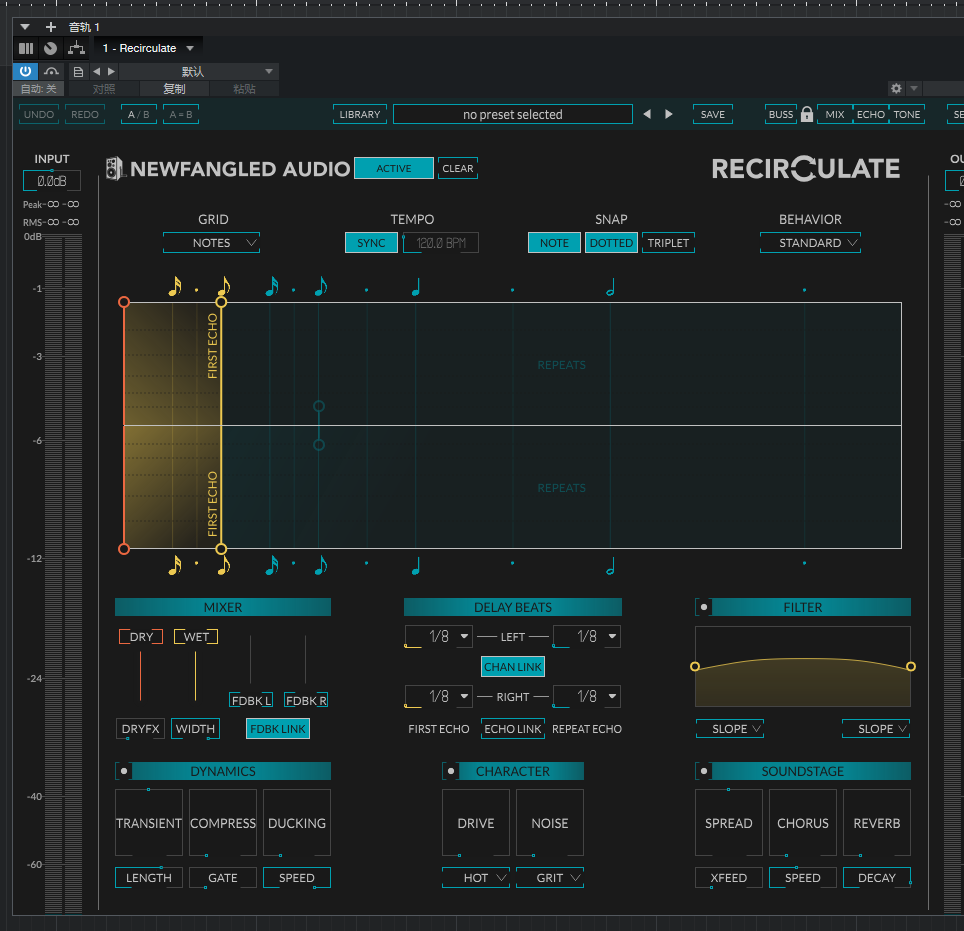Image resolution: width=964 pixels, height=931 pixels.
Task: Click the lock icon next to BUSS
Action: click(x=807, y=114)
